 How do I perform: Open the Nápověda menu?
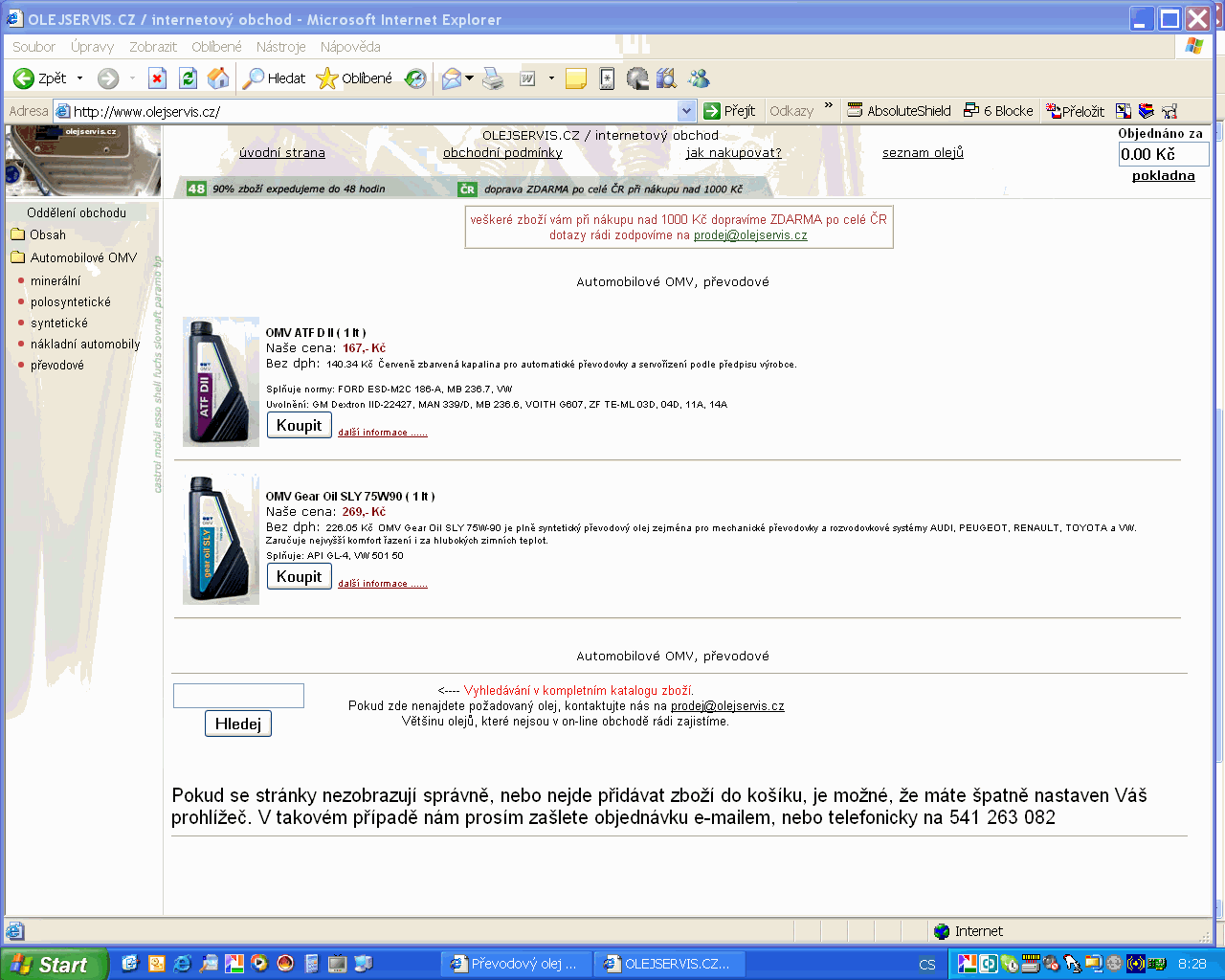pos(350,46)
